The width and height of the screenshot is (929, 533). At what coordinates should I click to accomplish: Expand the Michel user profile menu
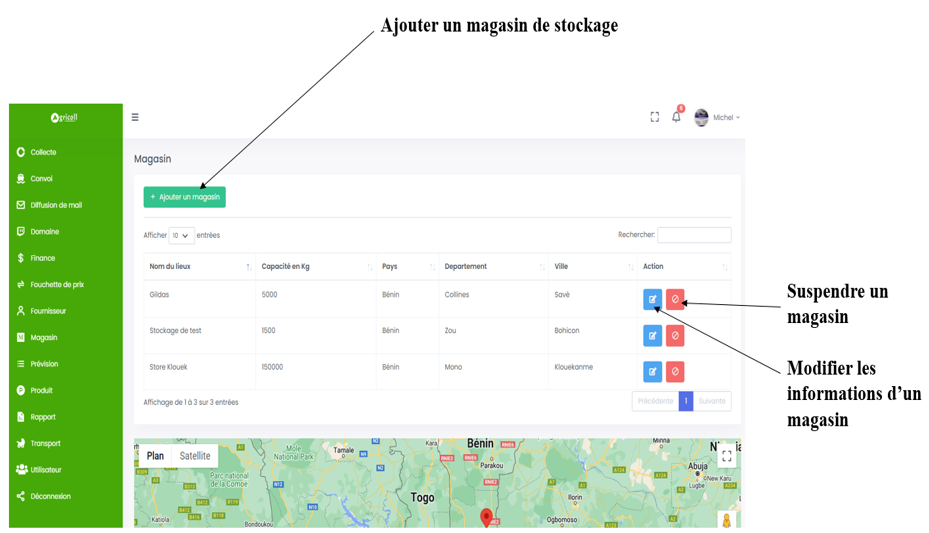point(718,118)
